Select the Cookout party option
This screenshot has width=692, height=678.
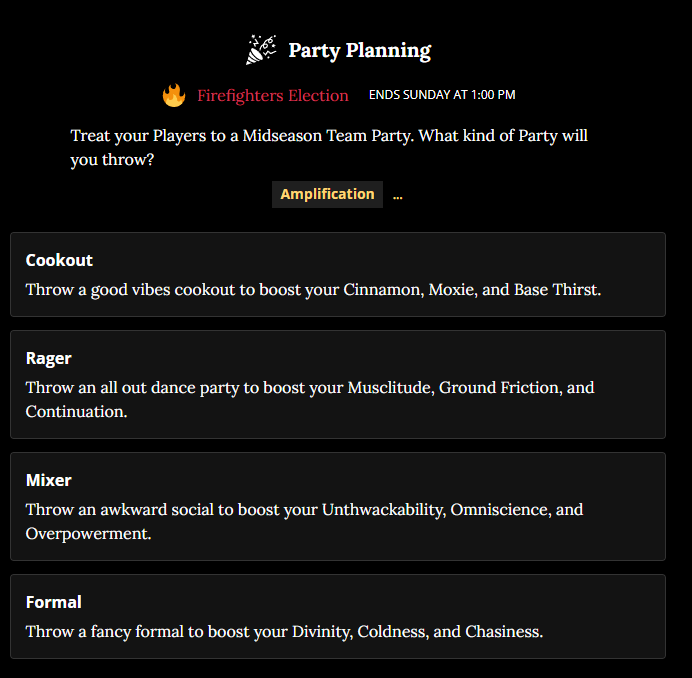click(x=337, y=275)
